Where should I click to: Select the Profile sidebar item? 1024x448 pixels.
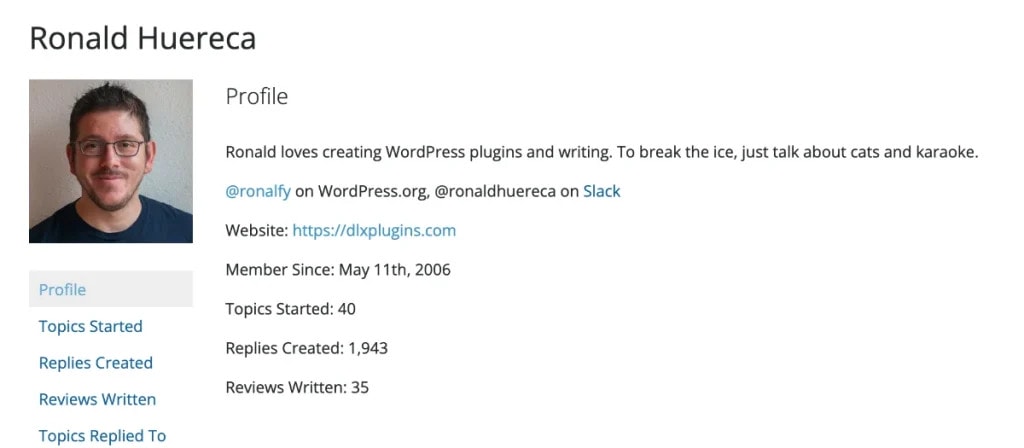coord(111,289)
